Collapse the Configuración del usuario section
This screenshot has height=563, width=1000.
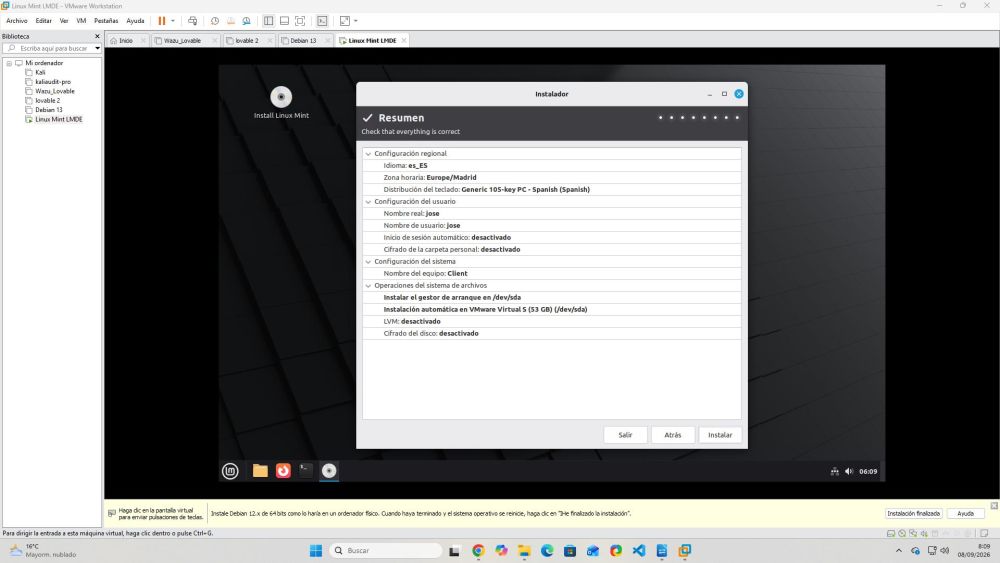(368, 201)
